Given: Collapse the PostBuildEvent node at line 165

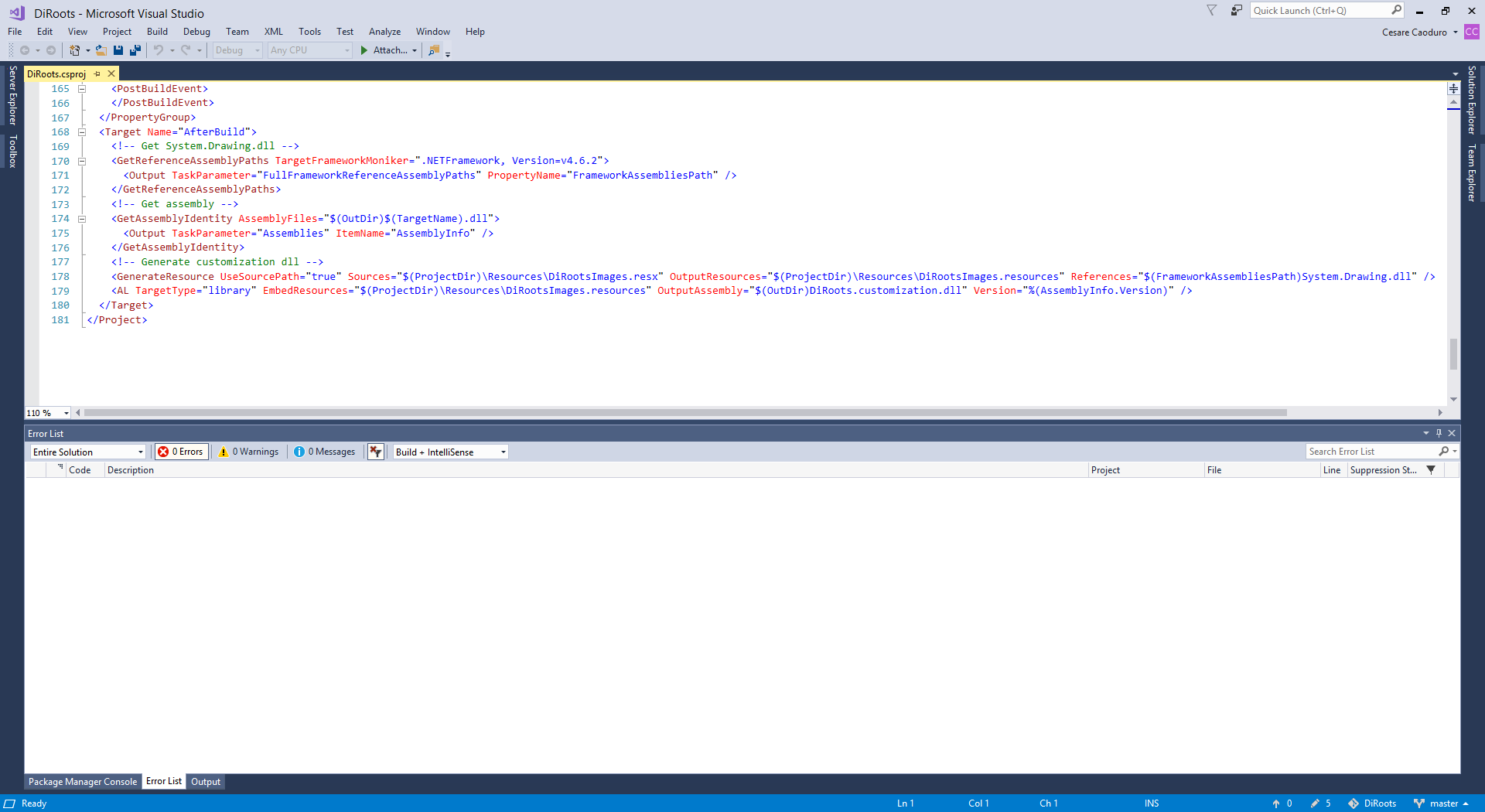Looking at the screenshot, I should 81,89.
